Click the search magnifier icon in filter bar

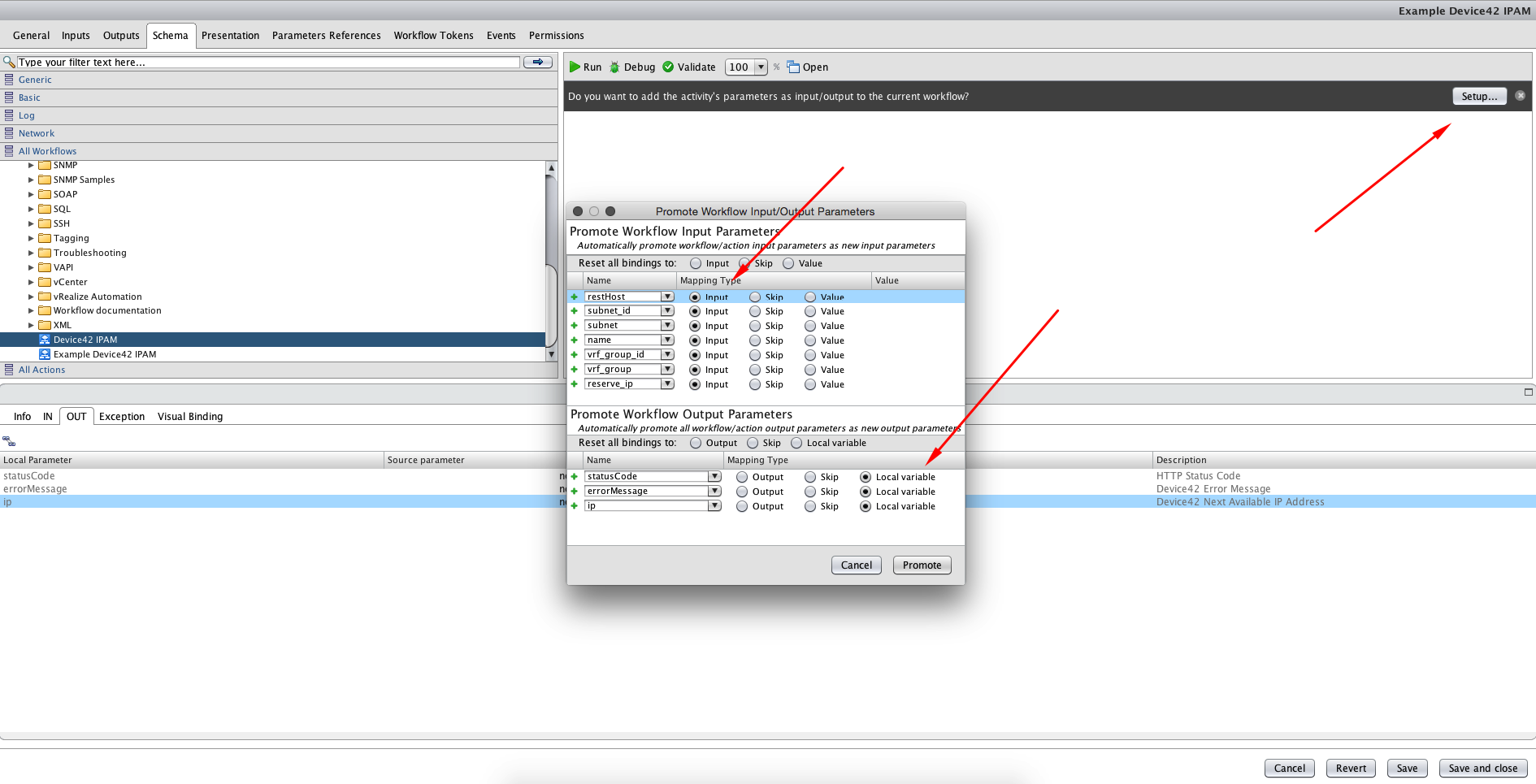[x=9, y=61]
